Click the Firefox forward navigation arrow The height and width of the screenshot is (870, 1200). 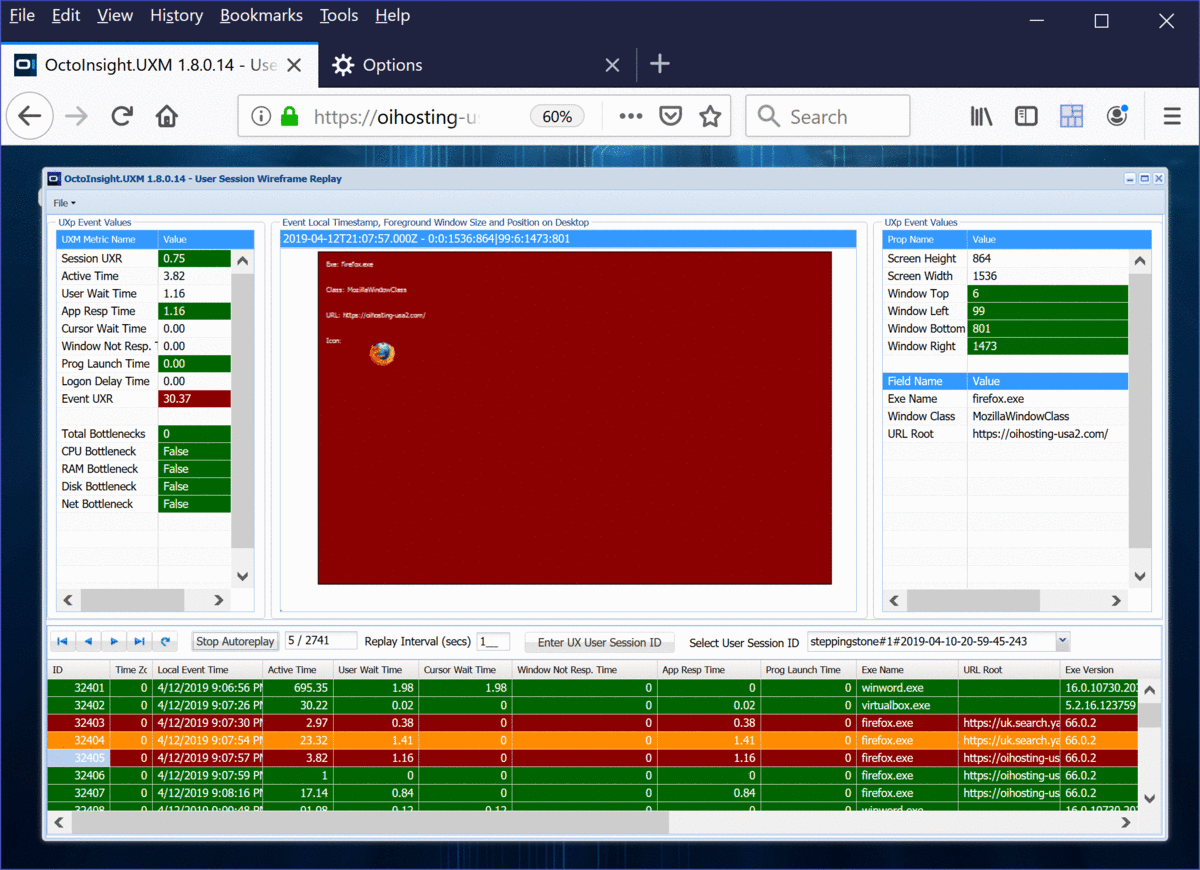(76, 117)
